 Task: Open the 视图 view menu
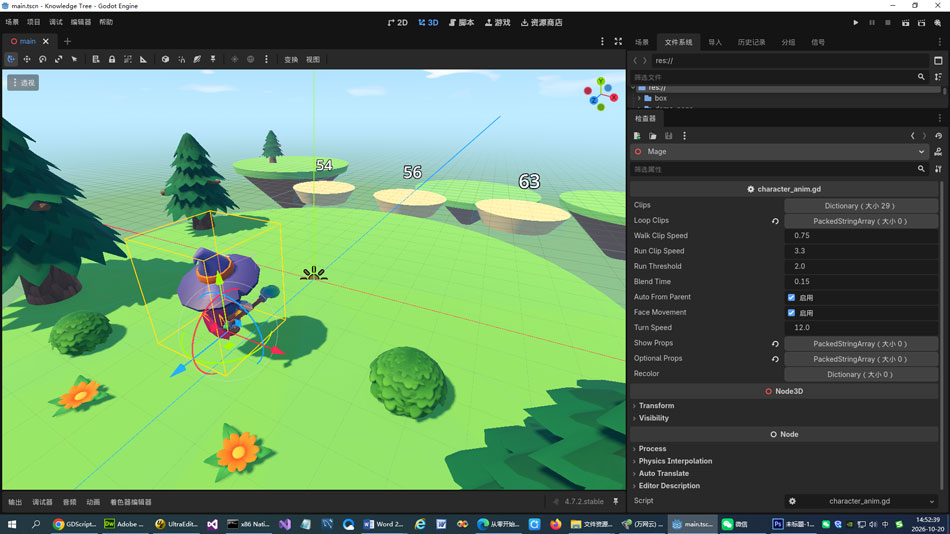click(x=313, y=59)
